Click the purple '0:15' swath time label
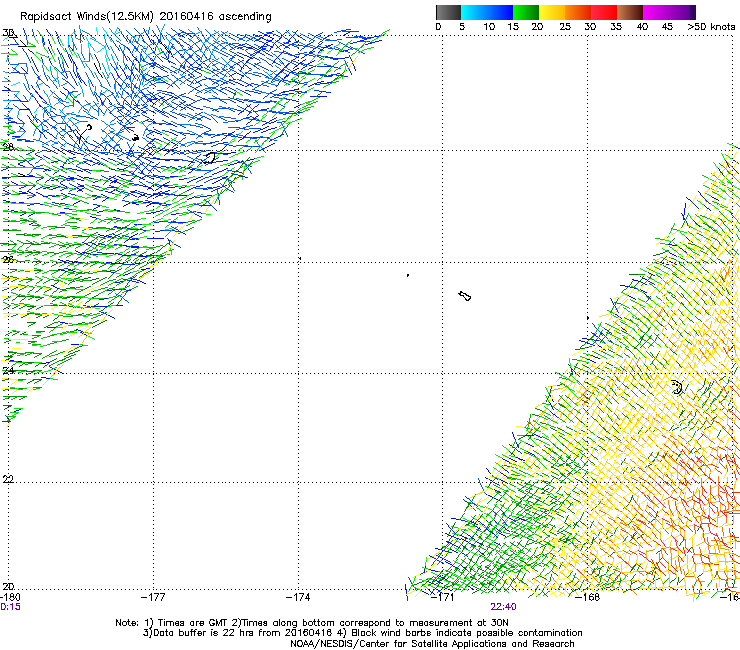 click(x=10, y=607)
